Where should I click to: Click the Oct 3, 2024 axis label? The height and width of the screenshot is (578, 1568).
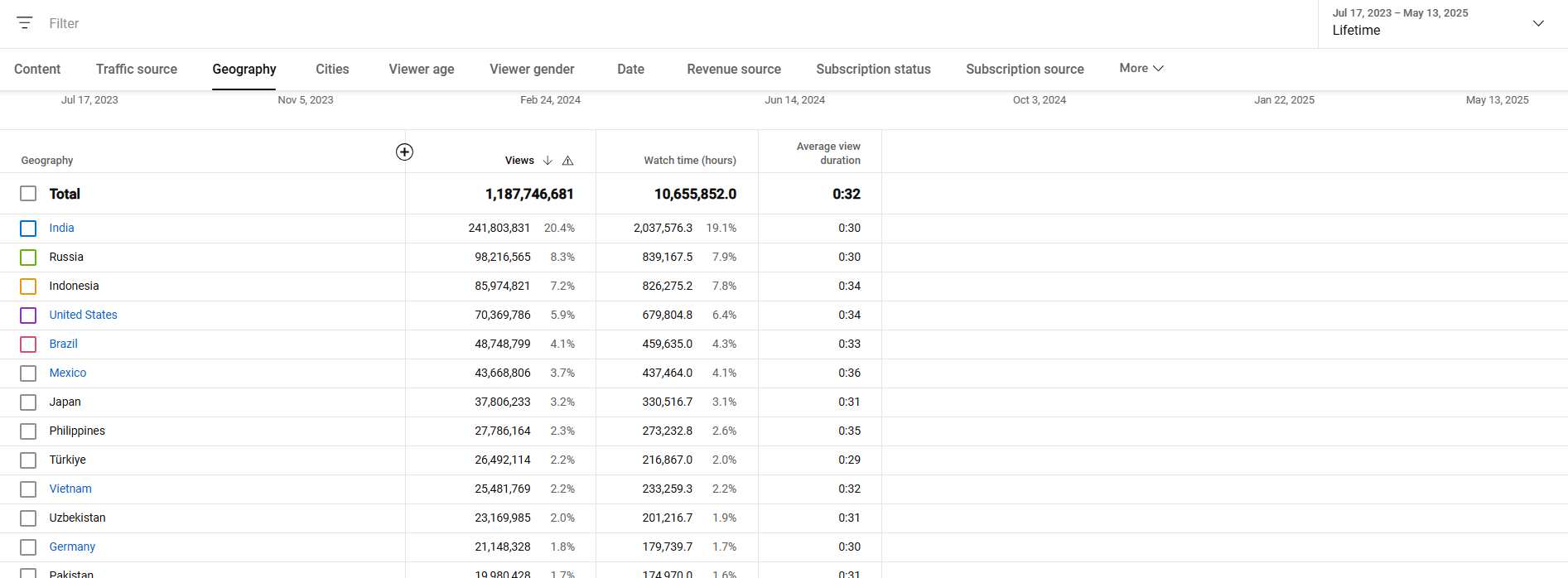click(x=1040, y=100)
